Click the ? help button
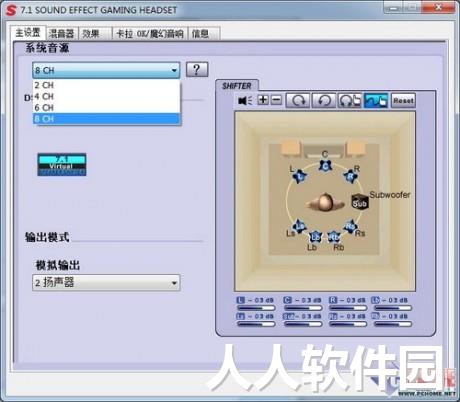The width and height of the screenshot is (460, 402). [197, 70]
